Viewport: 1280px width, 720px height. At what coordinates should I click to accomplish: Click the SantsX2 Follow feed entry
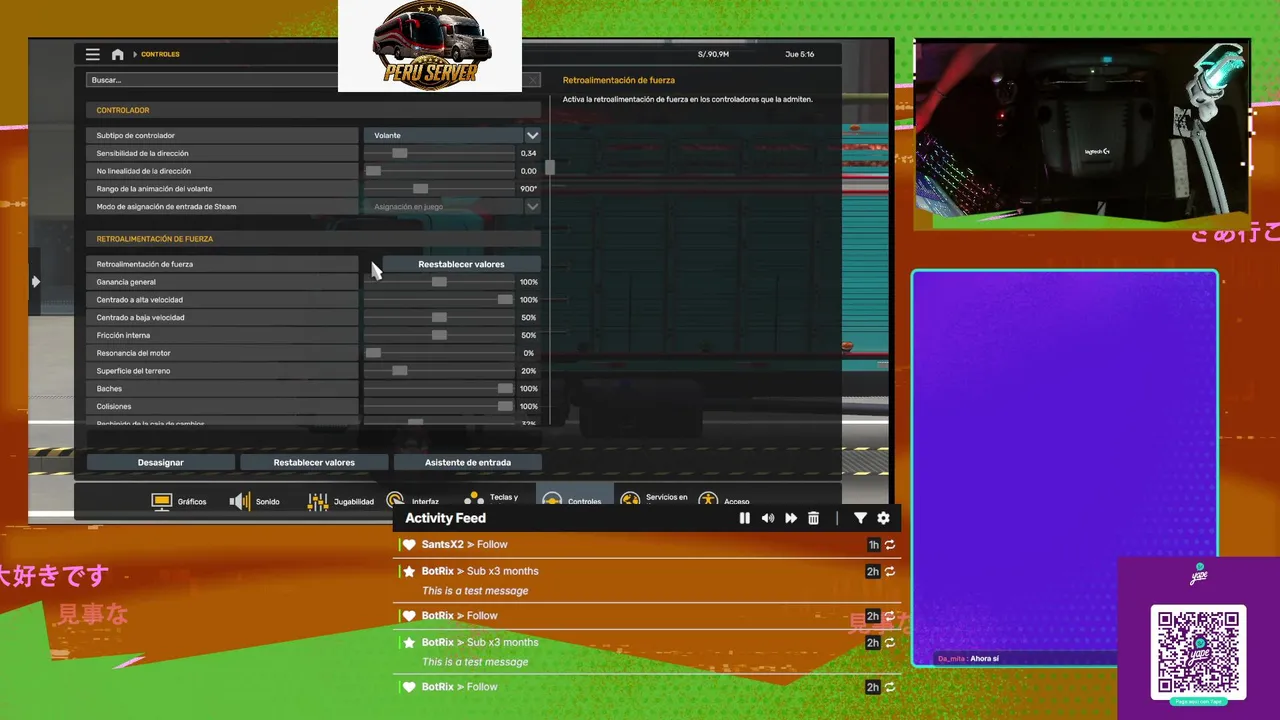648,545
